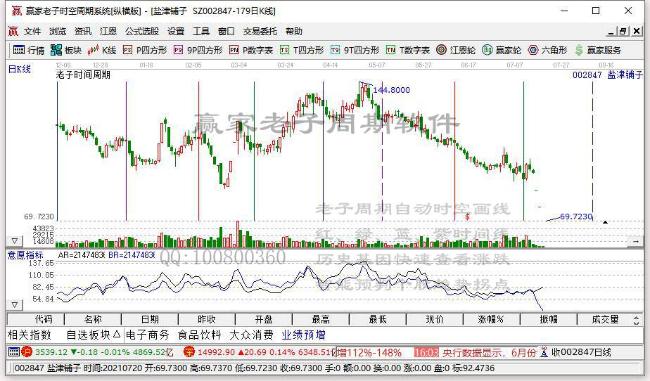Open the 9T四方形 tool
The image size is (650, 381).
(355, 50)
